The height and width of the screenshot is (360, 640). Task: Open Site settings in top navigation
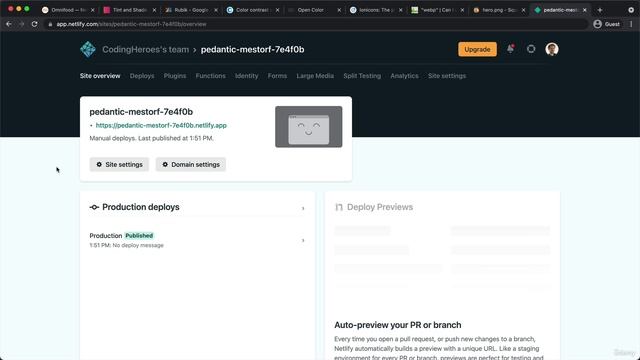click(x=447, y=76)
